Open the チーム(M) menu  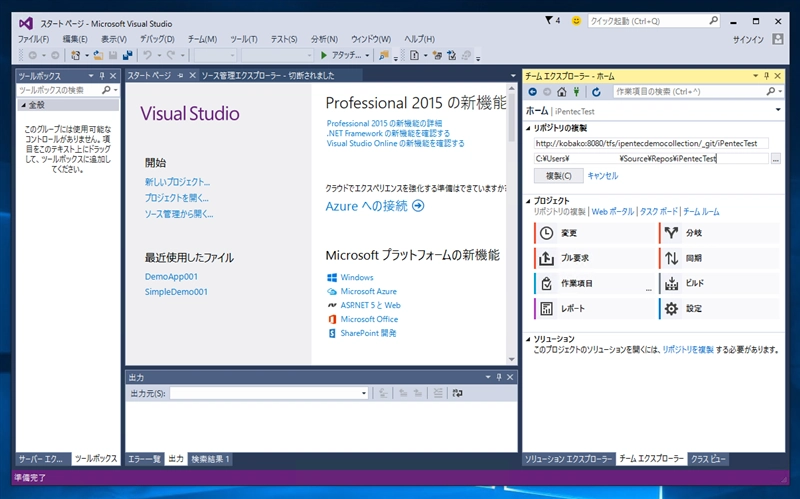tap(202, 39)
